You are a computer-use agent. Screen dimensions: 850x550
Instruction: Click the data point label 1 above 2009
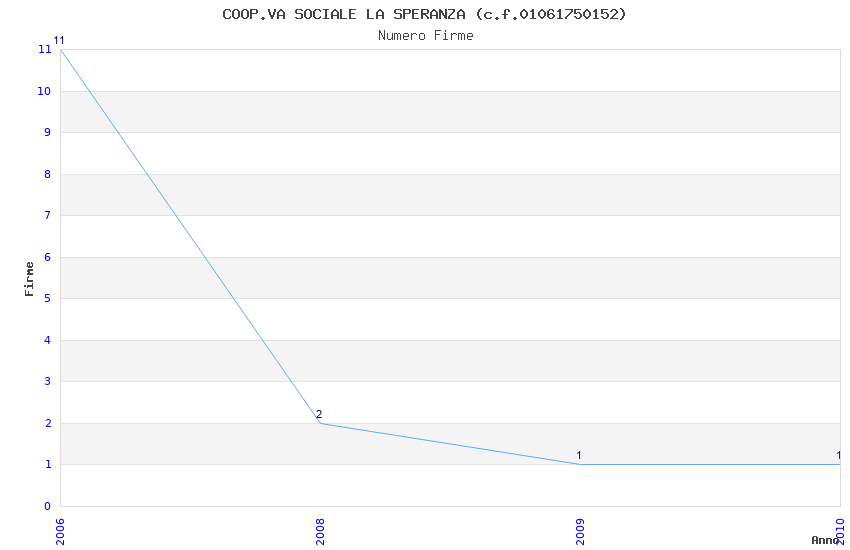coord(579,456)
